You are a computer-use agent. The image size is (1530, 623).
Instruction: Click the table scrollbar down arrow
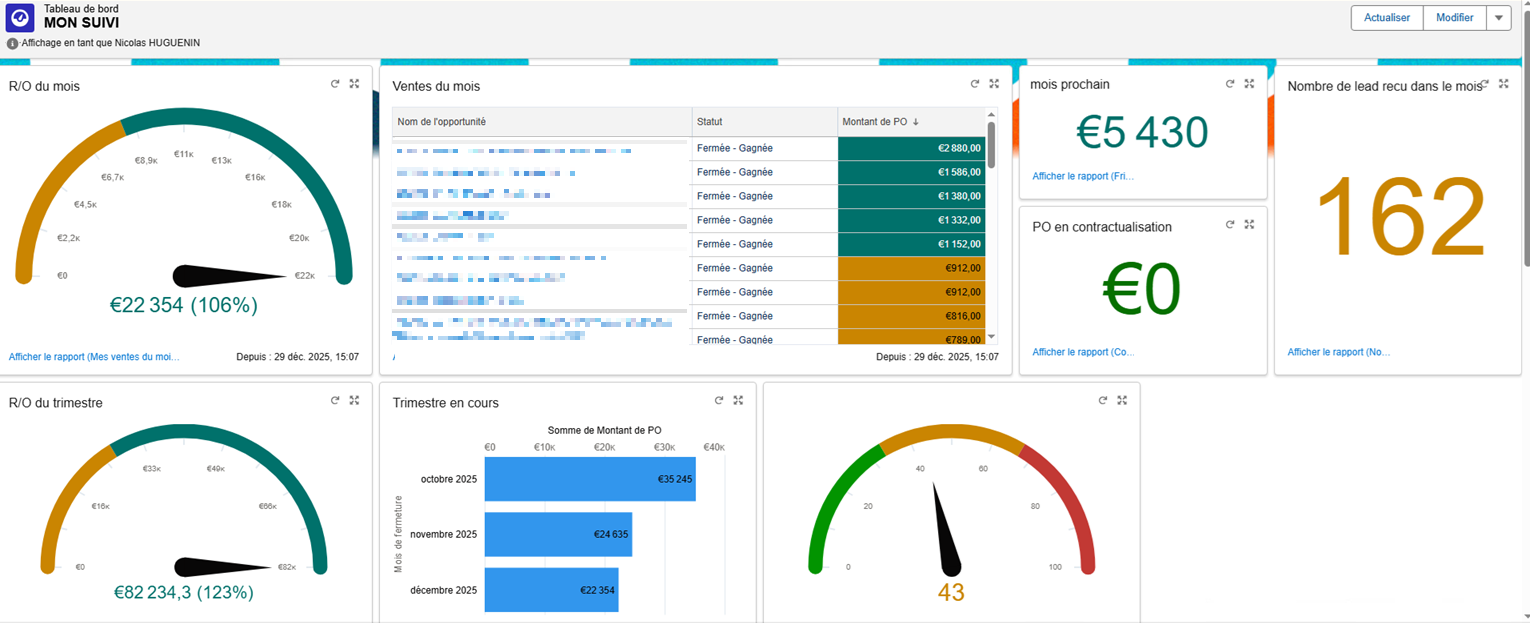click(x=991, y=338)
